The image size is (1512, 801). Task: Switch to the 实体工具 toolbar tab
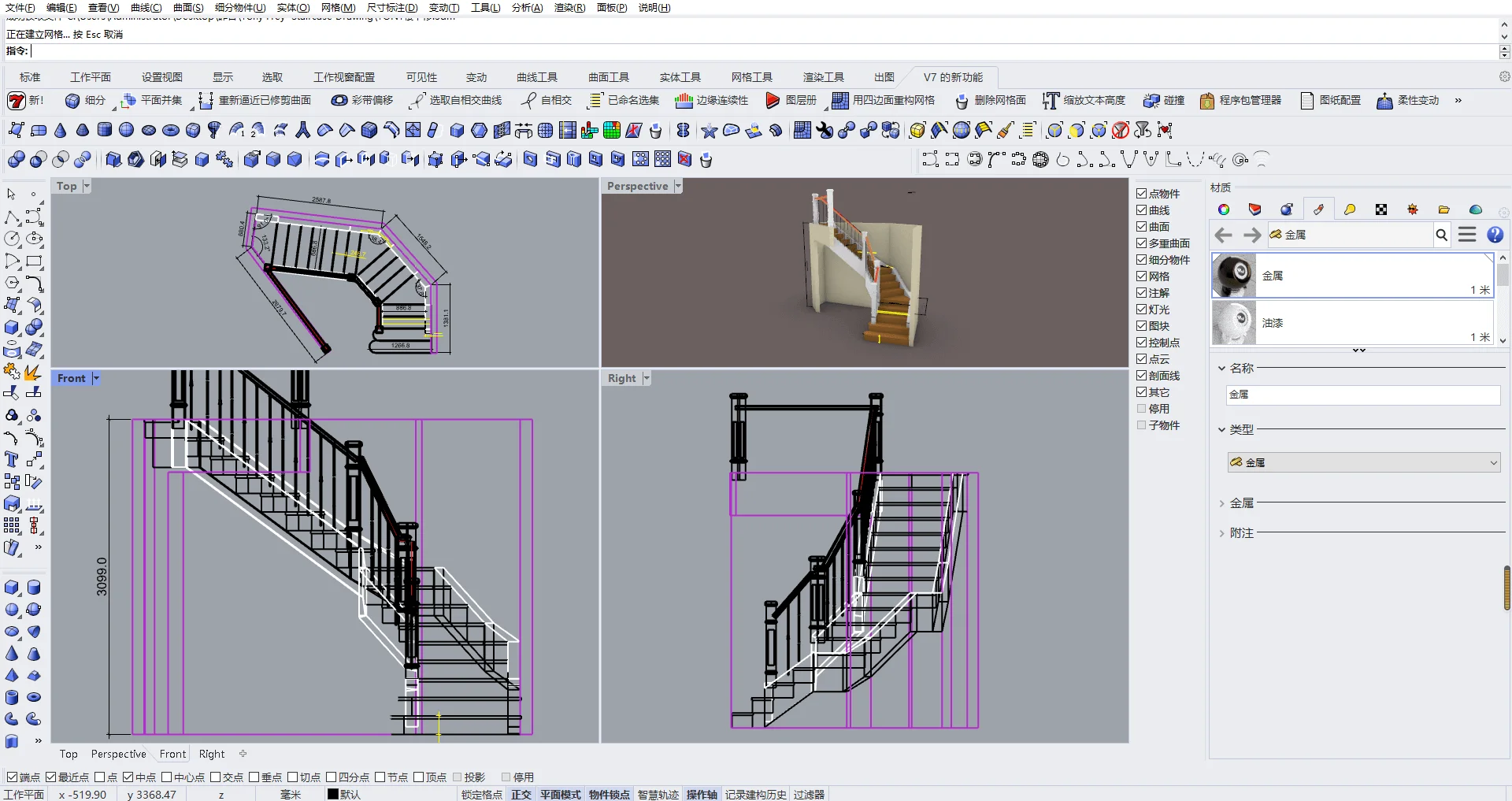click(x=680, y=77)
